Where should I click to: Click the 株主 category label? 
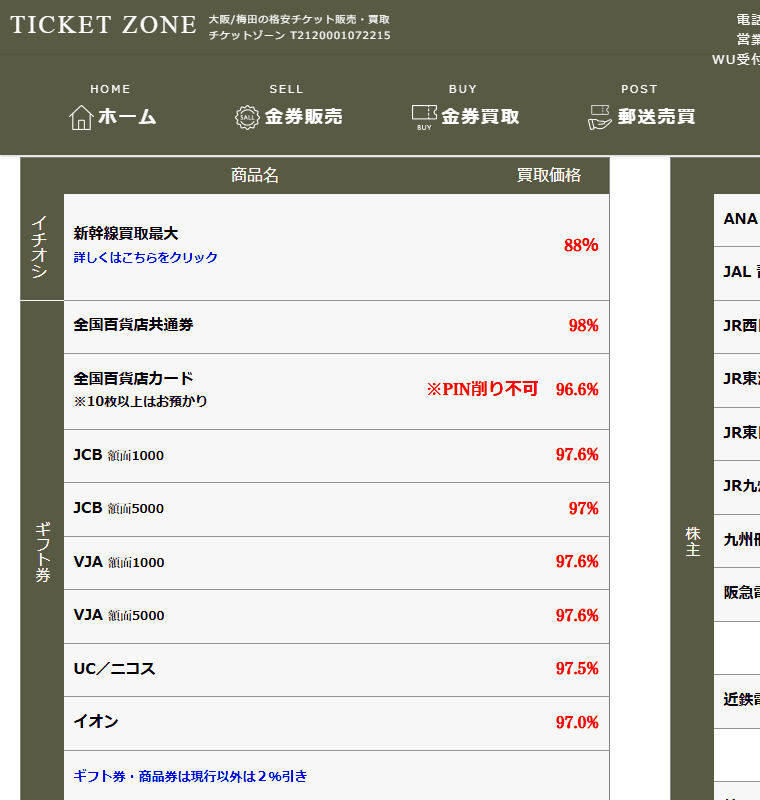pos(693,542)
